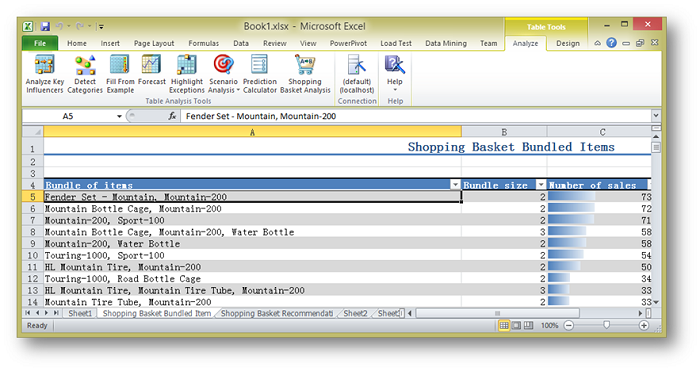Switch to Page Layout view button
Screen dimensions: 700x371
(x=516, y=325)
